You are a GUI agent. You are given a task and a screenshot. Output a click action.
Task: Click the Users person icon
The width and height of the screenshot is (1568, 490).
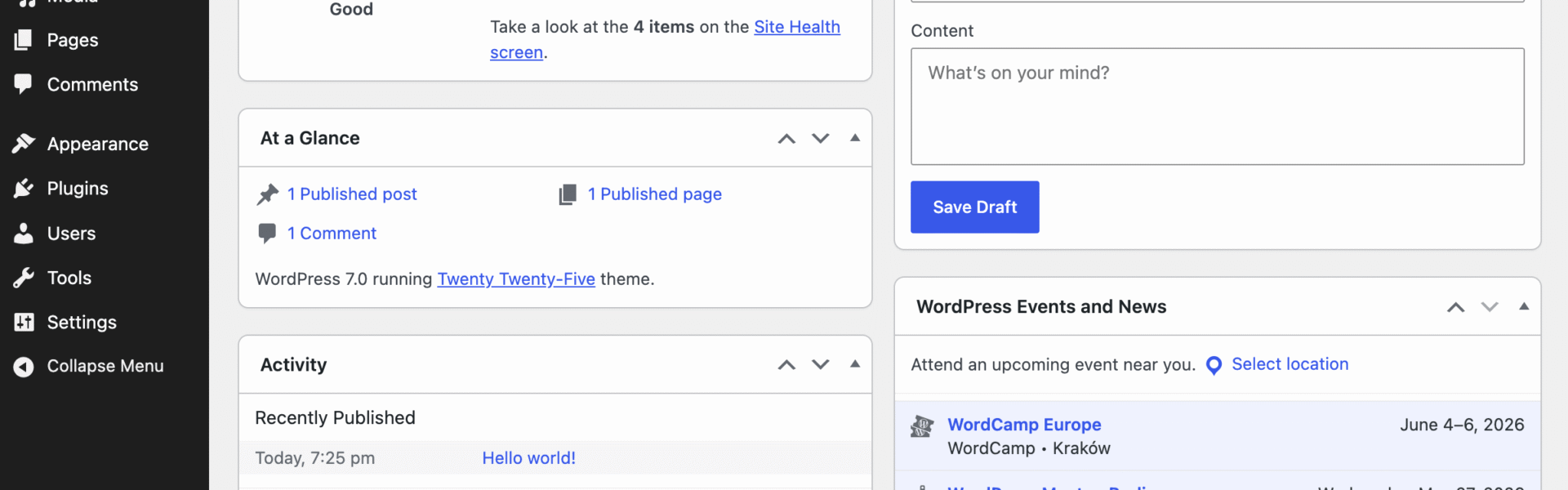tap(23, 234)
